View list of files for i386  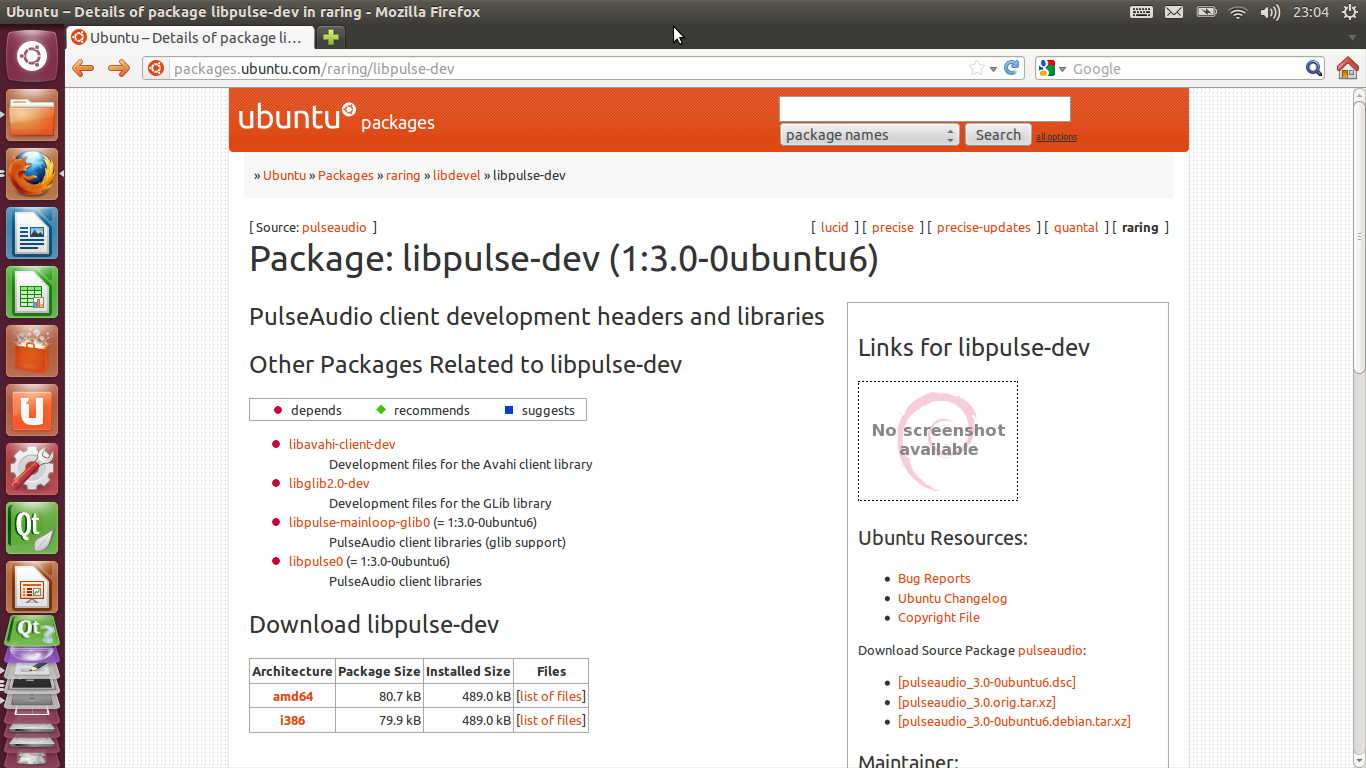[x=551, y=720]
